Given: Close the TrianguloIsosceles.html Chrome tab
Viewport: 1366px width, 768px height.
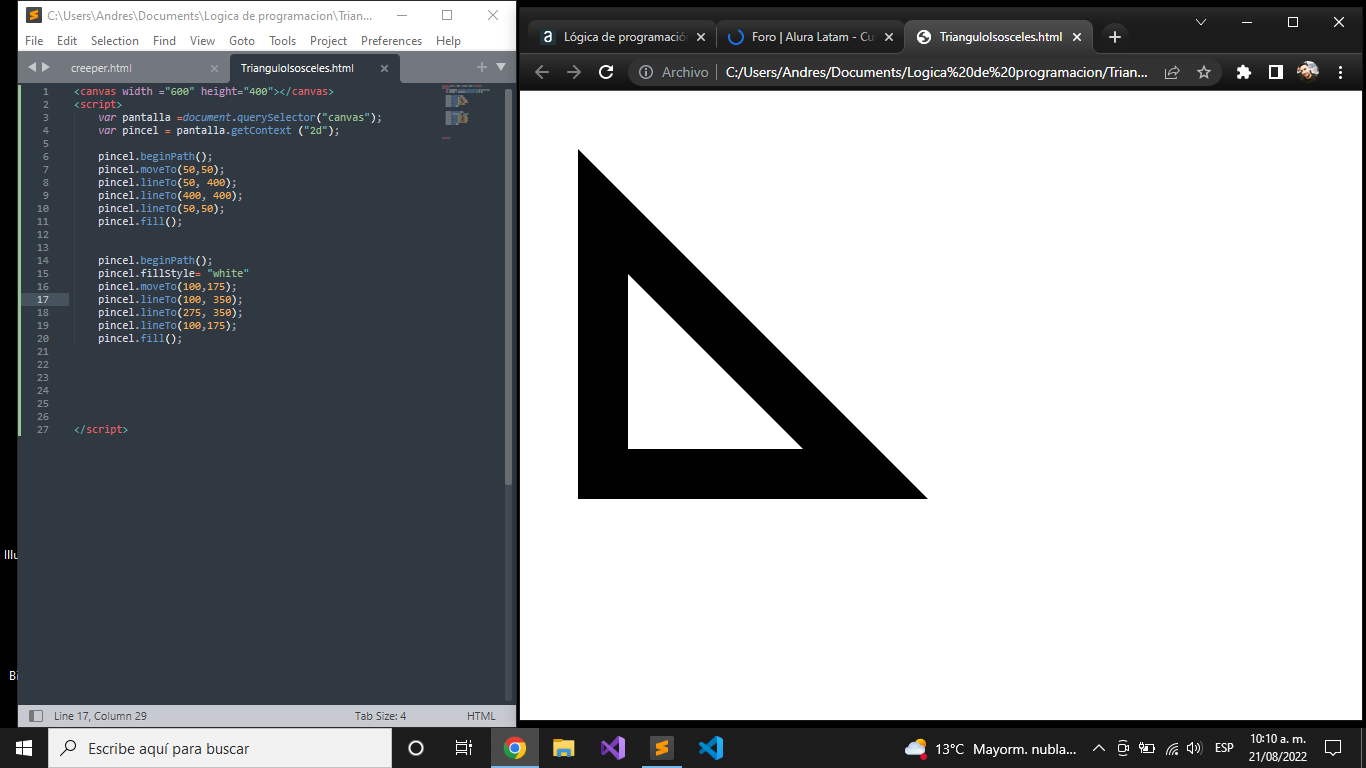Looking at the screenshot, I should [1077, 37].
